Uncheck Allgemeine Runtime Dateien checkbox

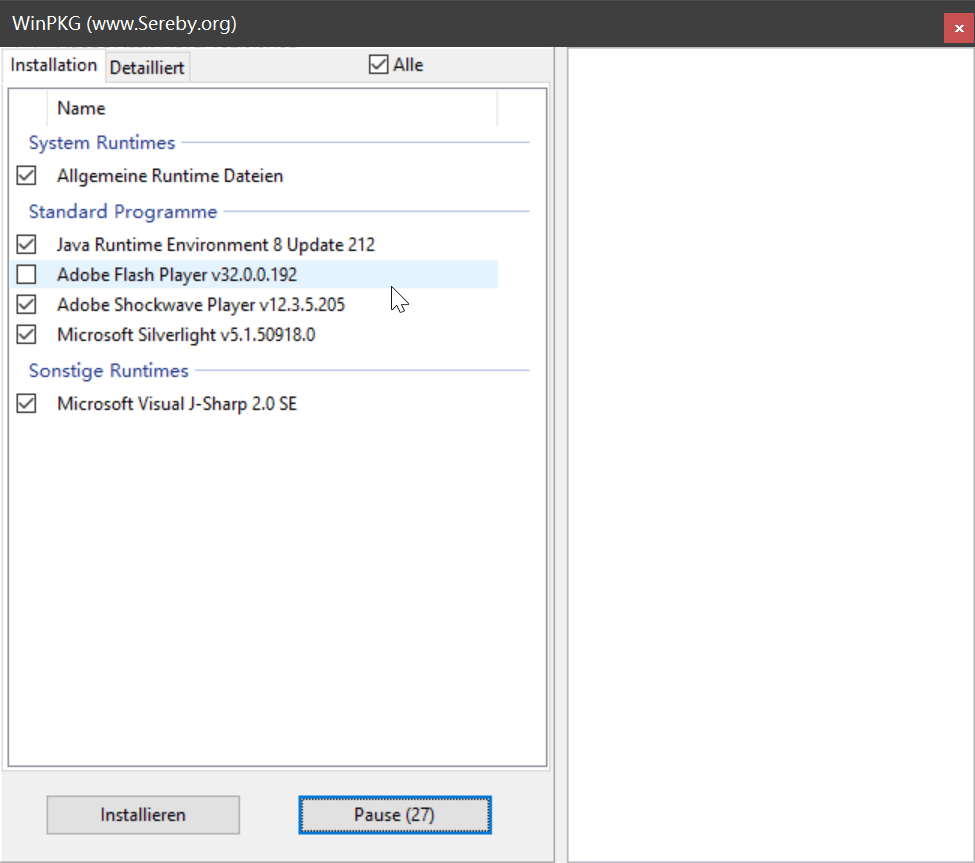pyautogui.click(x=26, y=175)
